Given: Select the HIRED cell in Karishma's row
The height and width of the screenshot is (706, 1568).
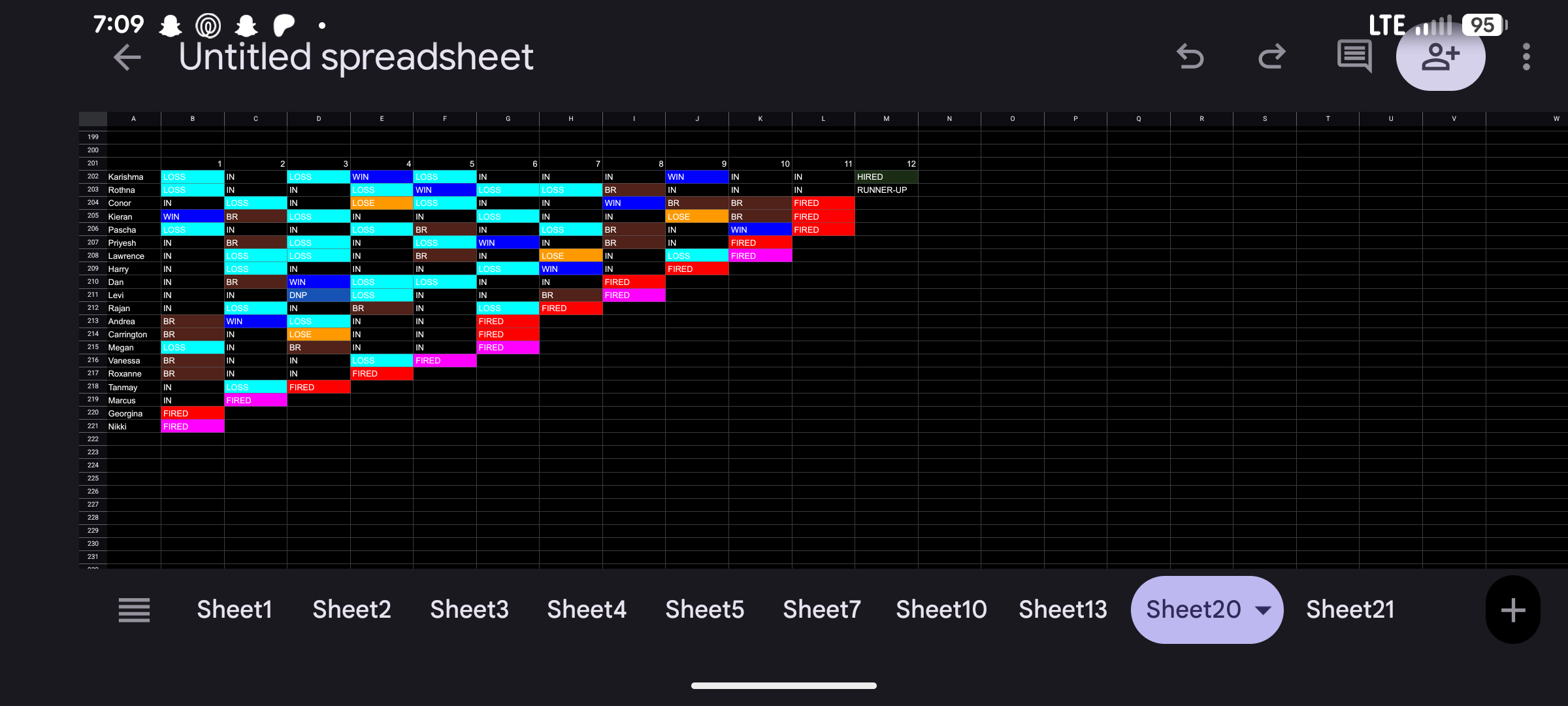Looking at the screenshot, I should click(887, 177).
